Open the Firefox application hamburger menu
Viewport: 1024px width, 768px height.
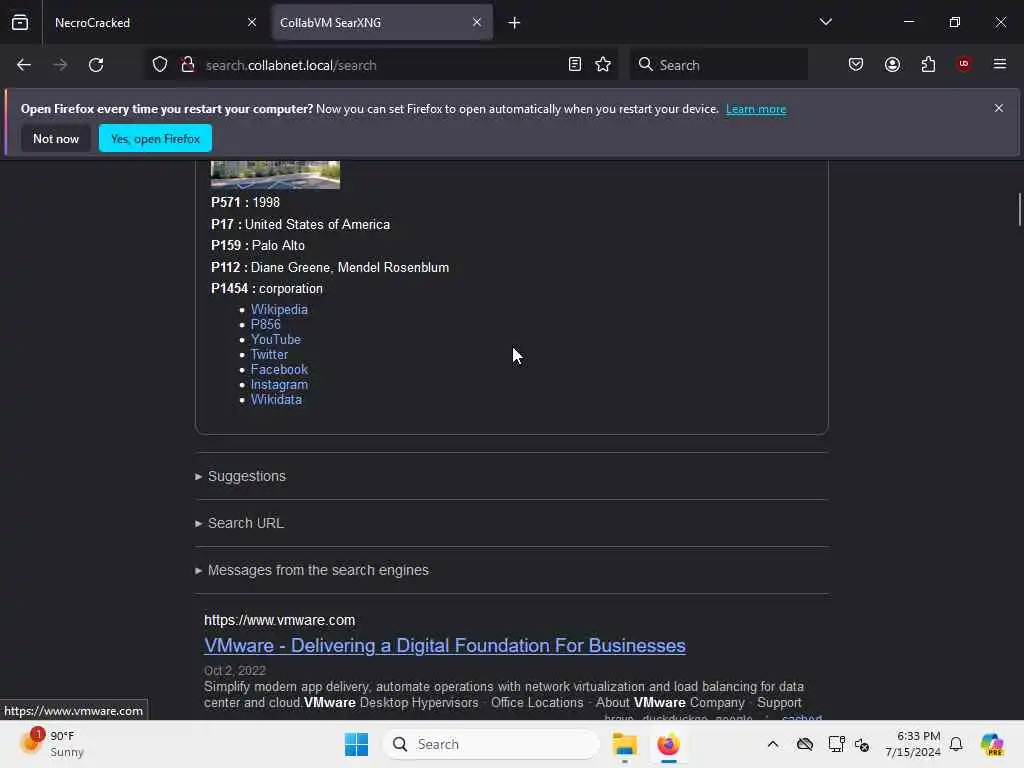[x=999, y=64]
